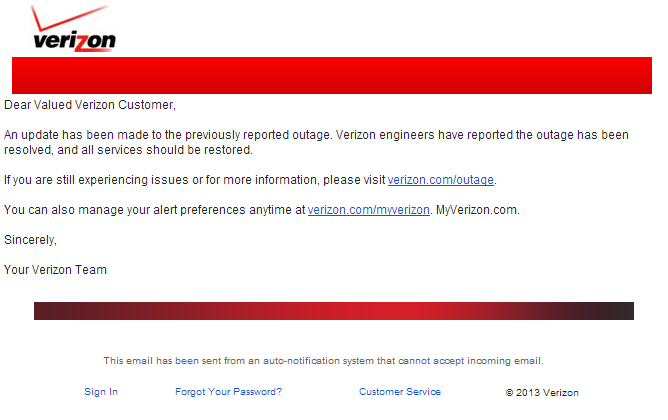Click the Verizon wordmark logo
Screen dimensions: 668x420
click(75, 41)
